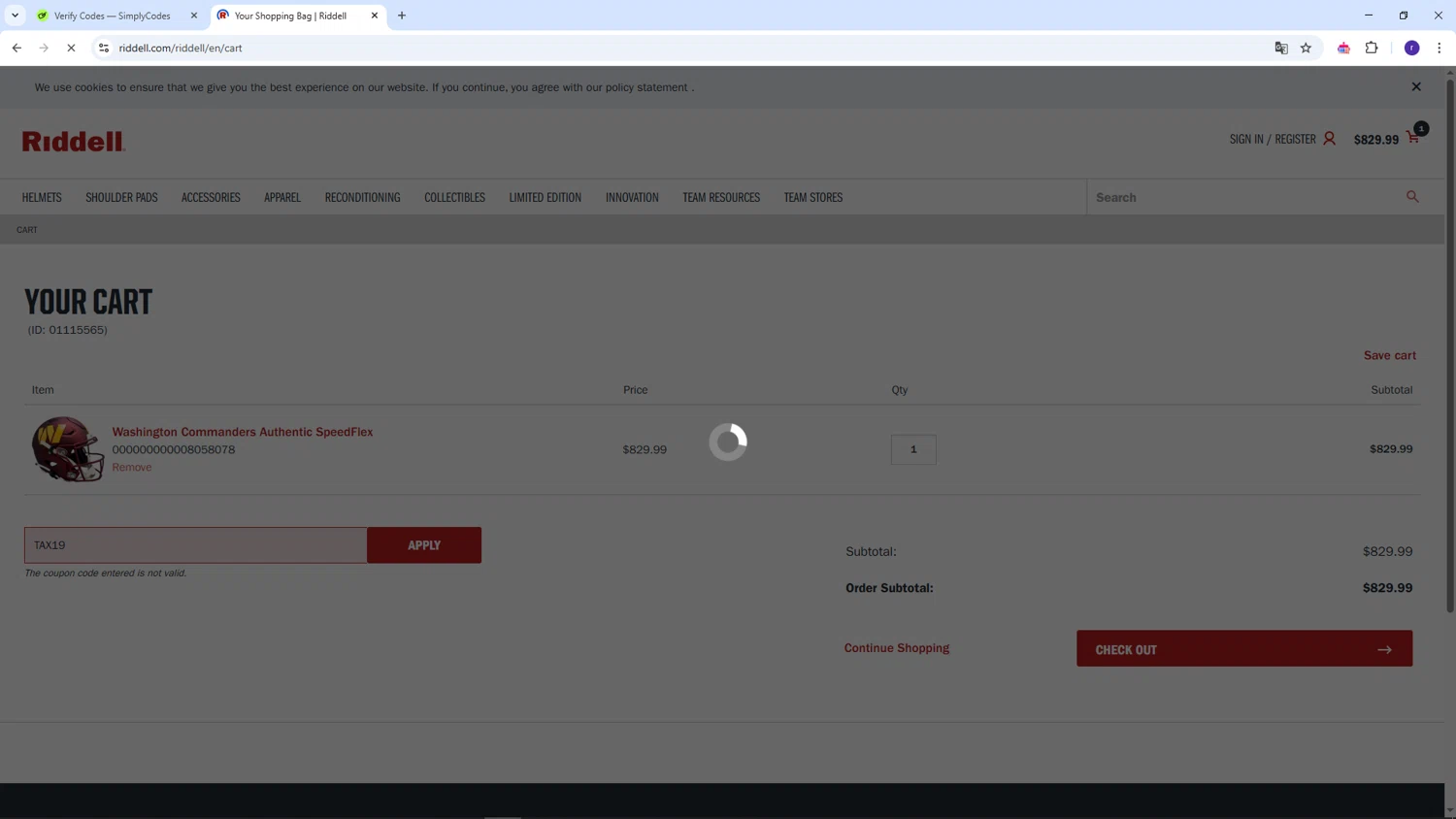Open the Accessories menu
Image resolution: width=1456 pixels, height=819 pixels.
(x=211, y=197)
